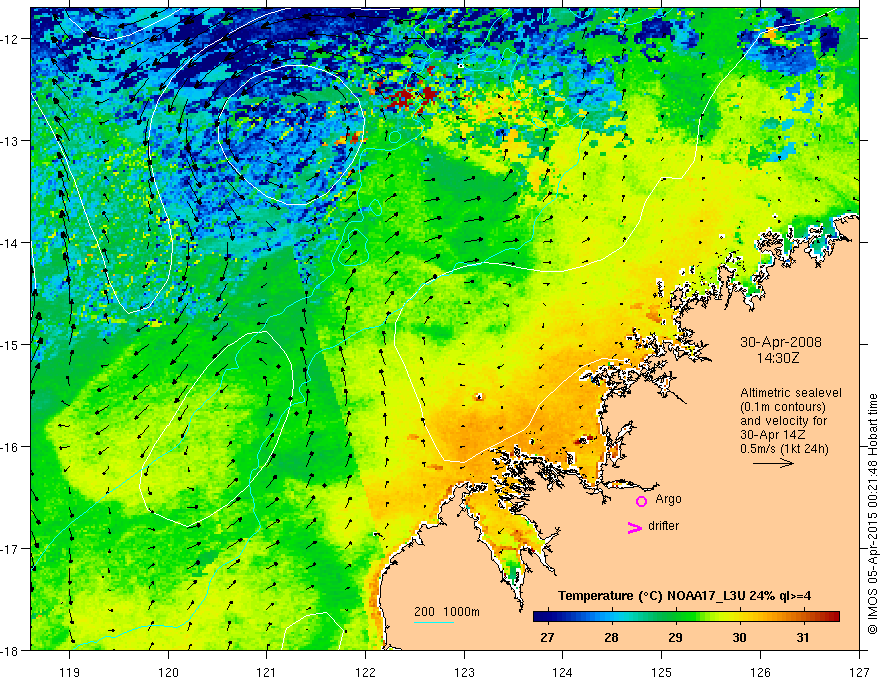Image resolution: width=880 pixels, height=680 pixels.
Task: Click the '30-Apr 14Z' caption line
Action: (773, 435)
